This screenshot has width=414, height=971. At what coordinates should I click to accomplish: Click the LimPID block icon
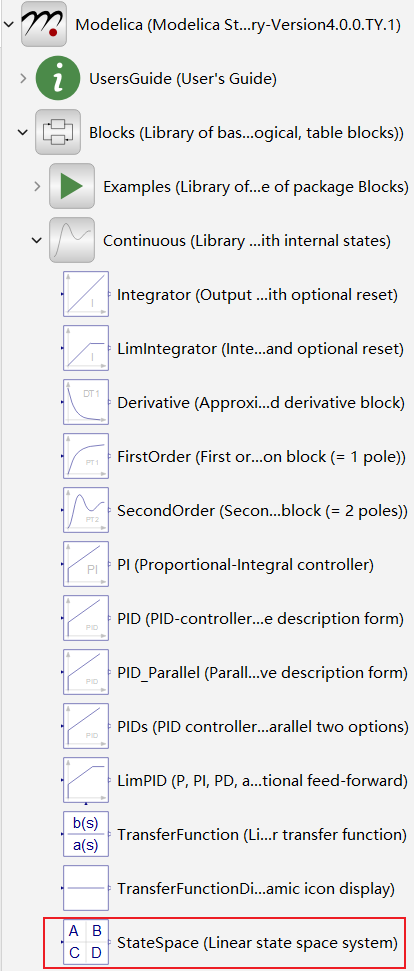(x=85, y=780)
